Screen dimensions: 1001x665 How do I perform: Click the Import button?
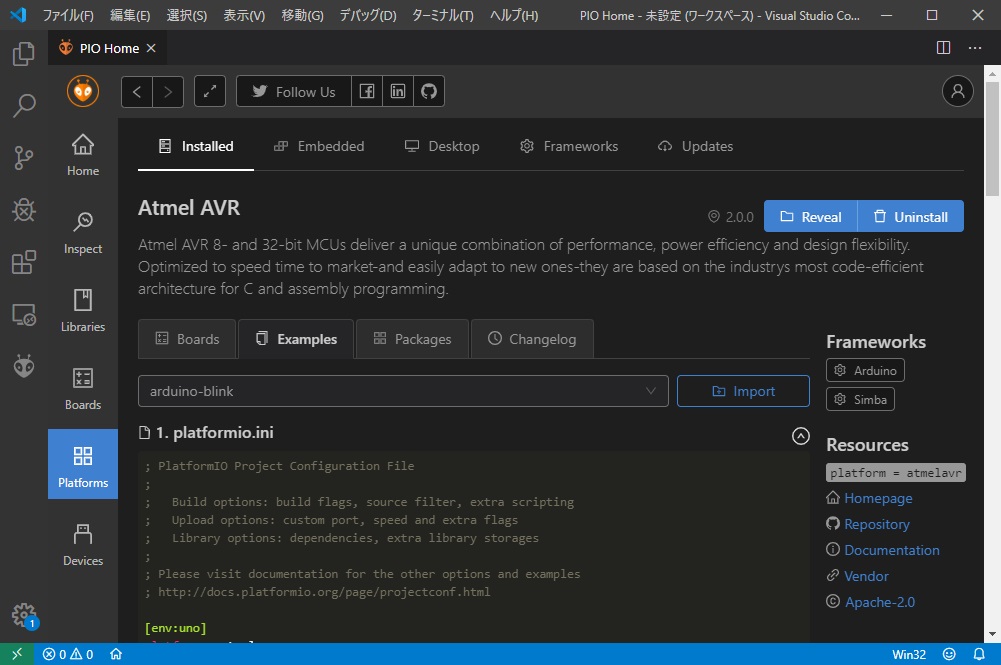743,391
